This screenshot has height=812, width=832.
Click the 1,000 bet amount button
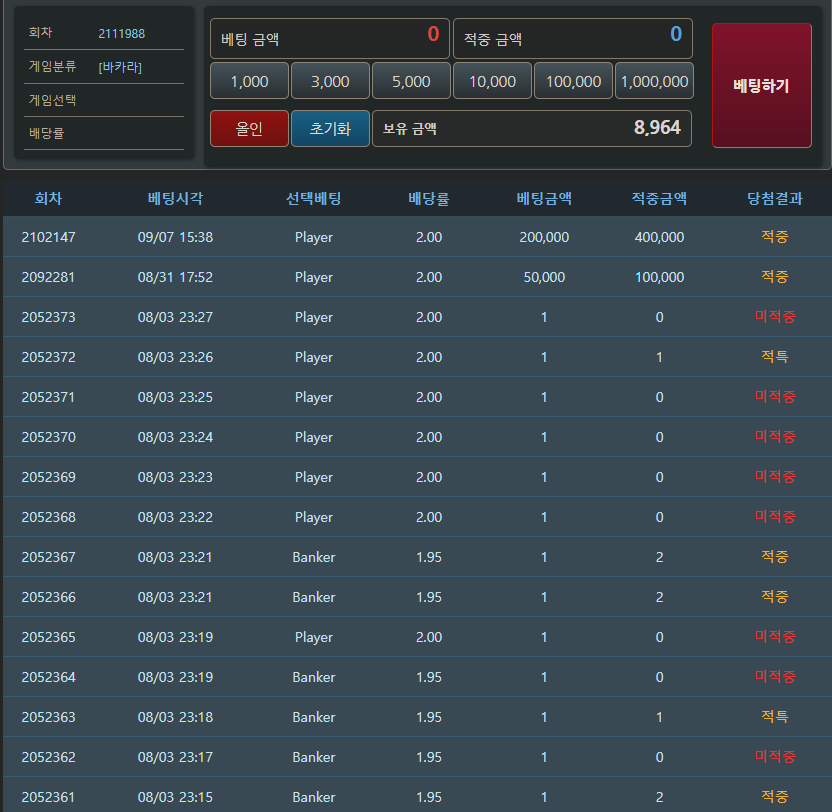coord(249,81)
